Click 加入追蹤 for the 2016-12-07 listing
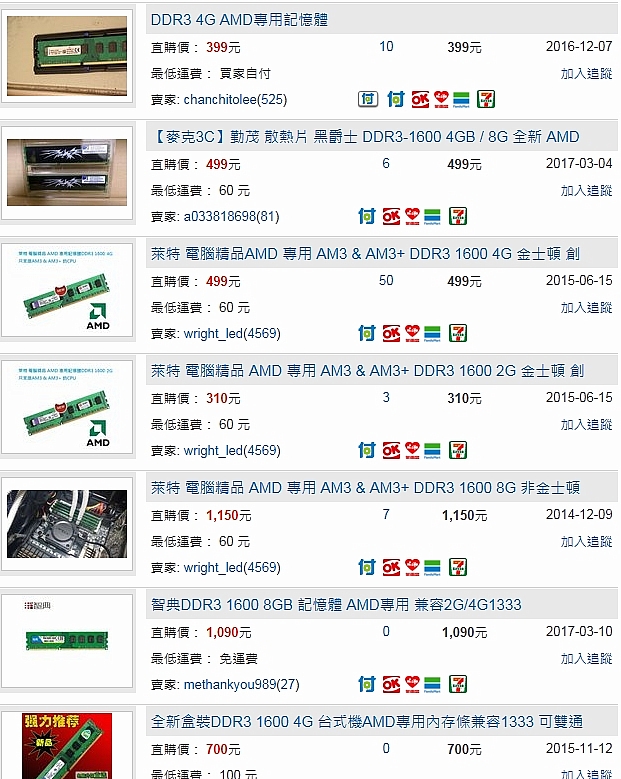Image resolution: width=621 pixels, height=779 pixels. coord(586,74)
